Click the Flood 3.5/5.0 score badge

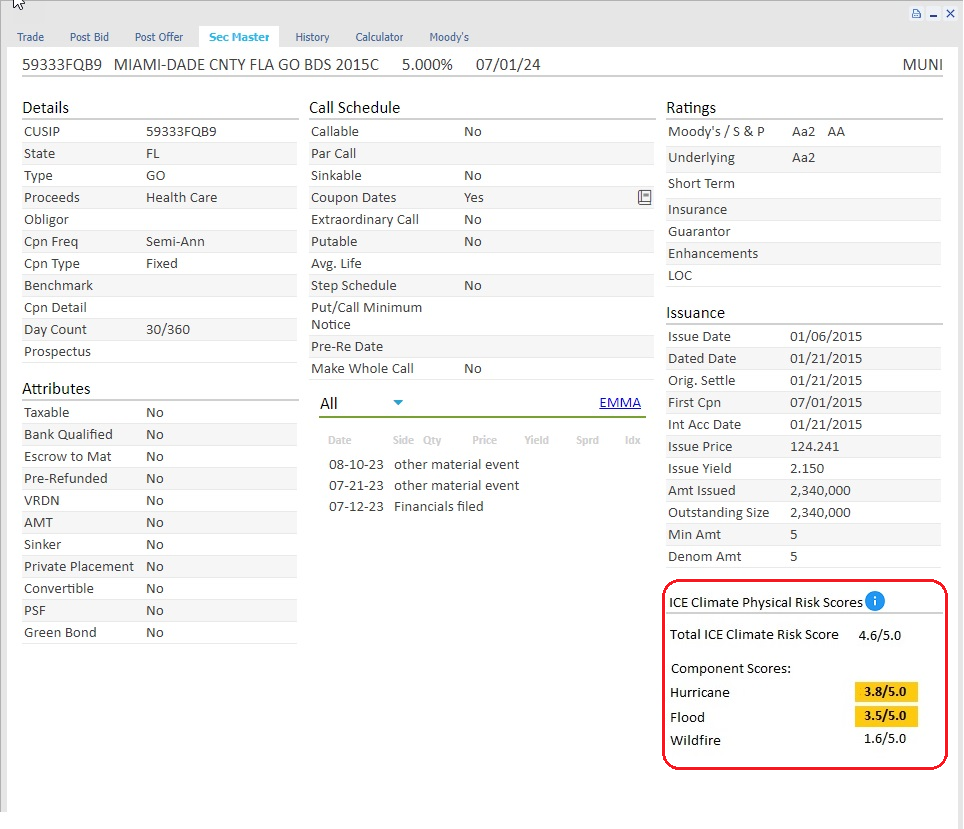pyautogui.click(x=886, y=716)
